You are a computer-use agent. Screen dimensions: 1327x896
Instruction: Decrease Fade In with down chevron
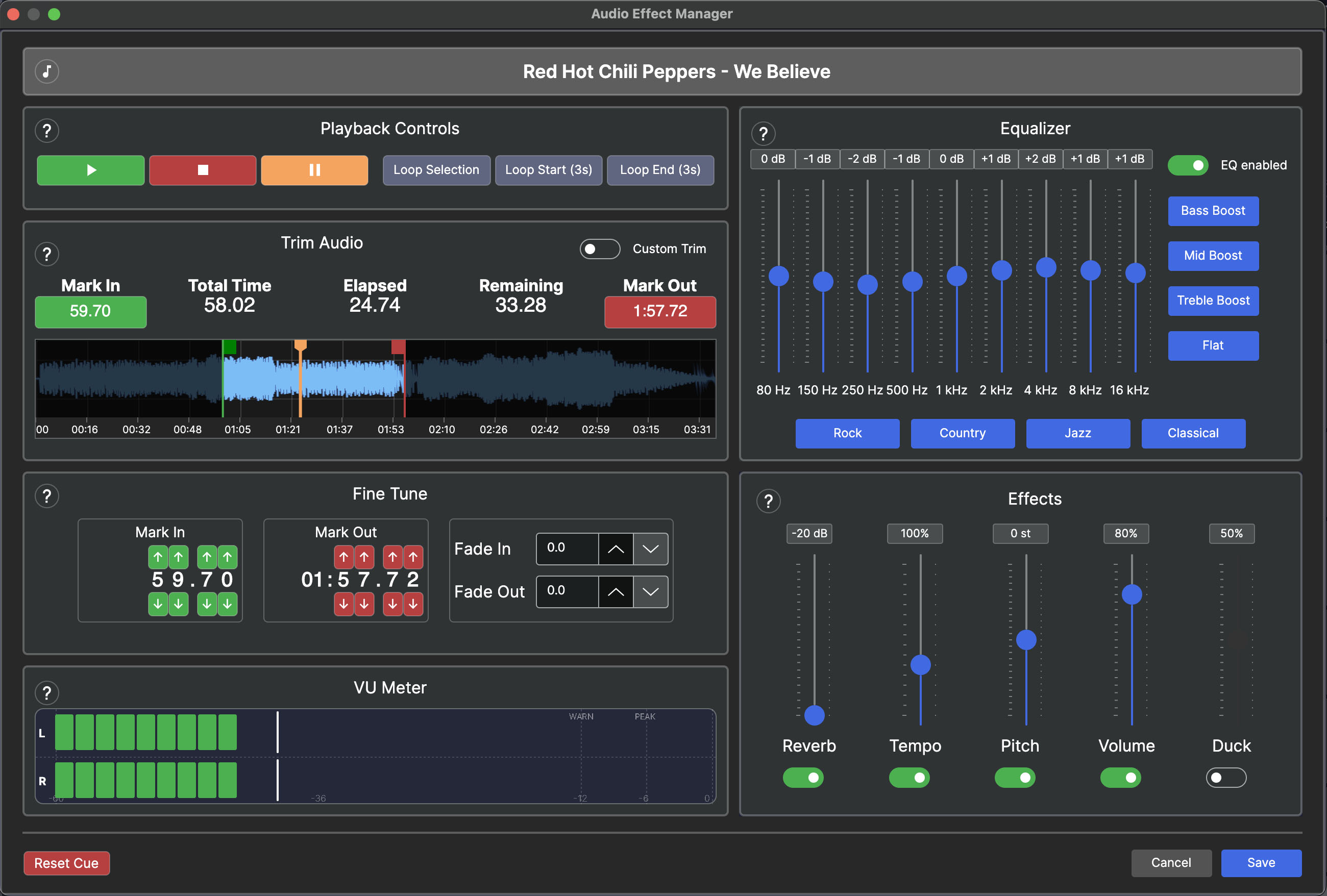(x=650, y=549)
